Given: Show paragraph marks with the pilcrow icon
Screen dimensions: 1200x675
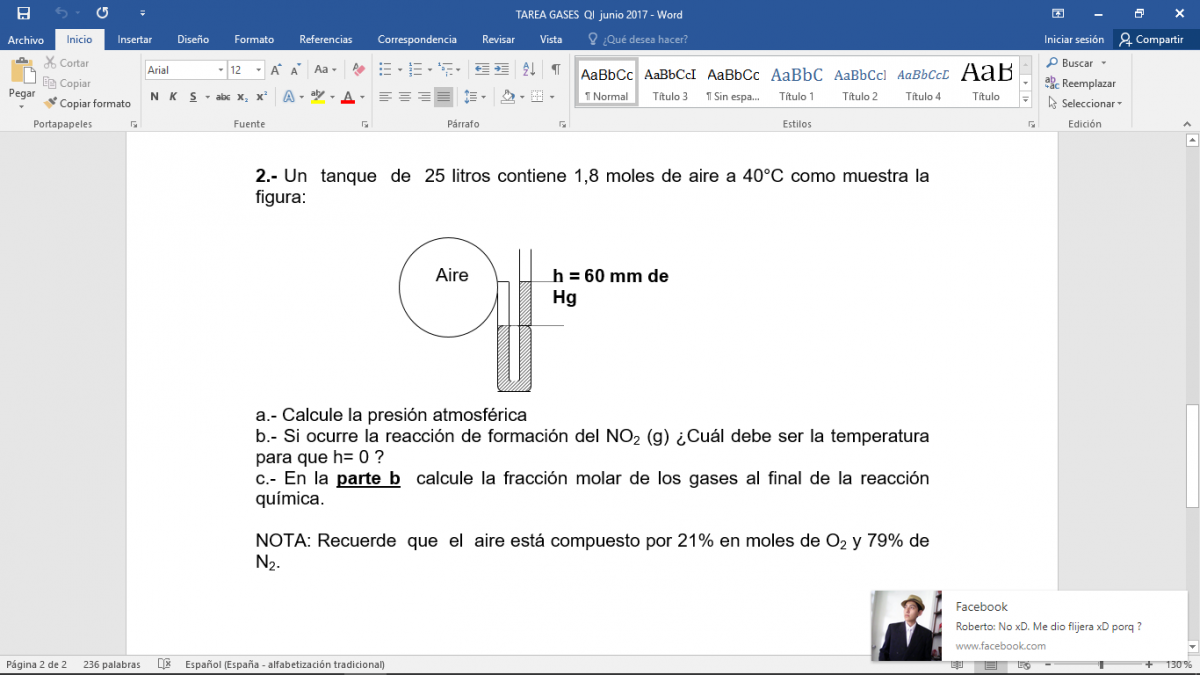Looking at the screenshot, I should (555, 70).
